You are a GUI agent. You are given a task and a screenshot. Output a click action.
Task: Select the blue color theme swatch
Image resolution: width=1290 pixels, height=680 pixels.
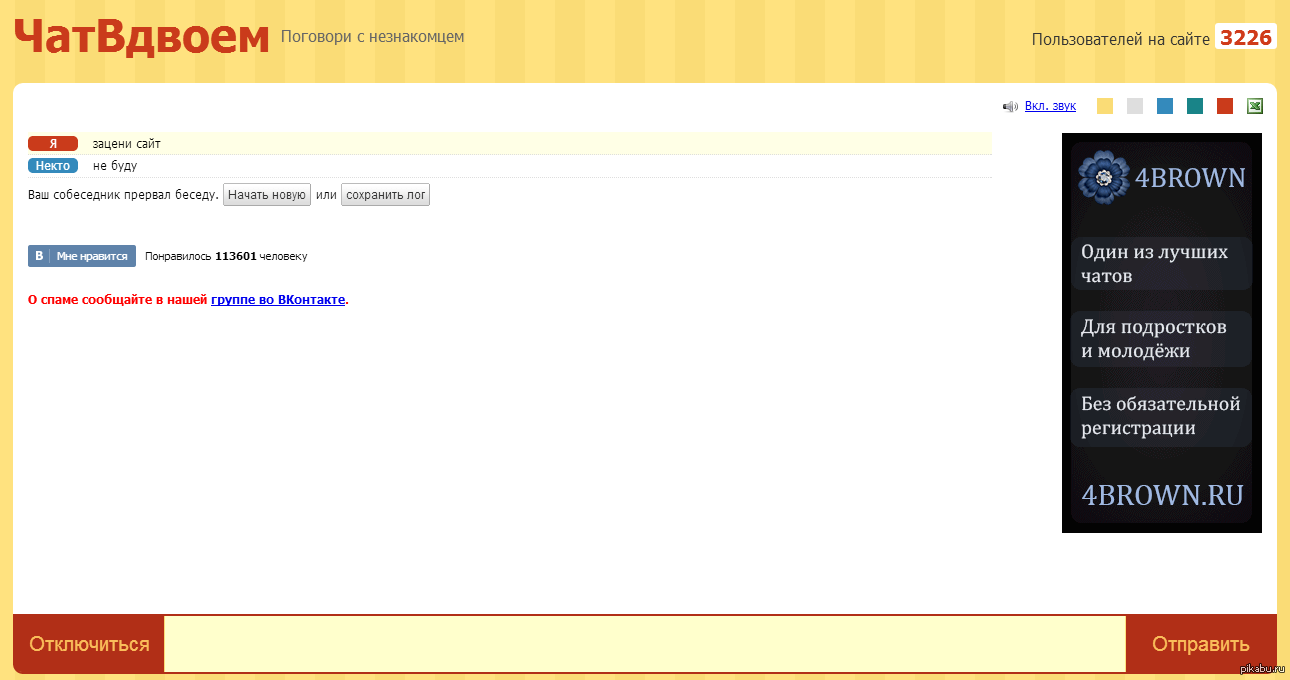click(x=1165, y=106)
